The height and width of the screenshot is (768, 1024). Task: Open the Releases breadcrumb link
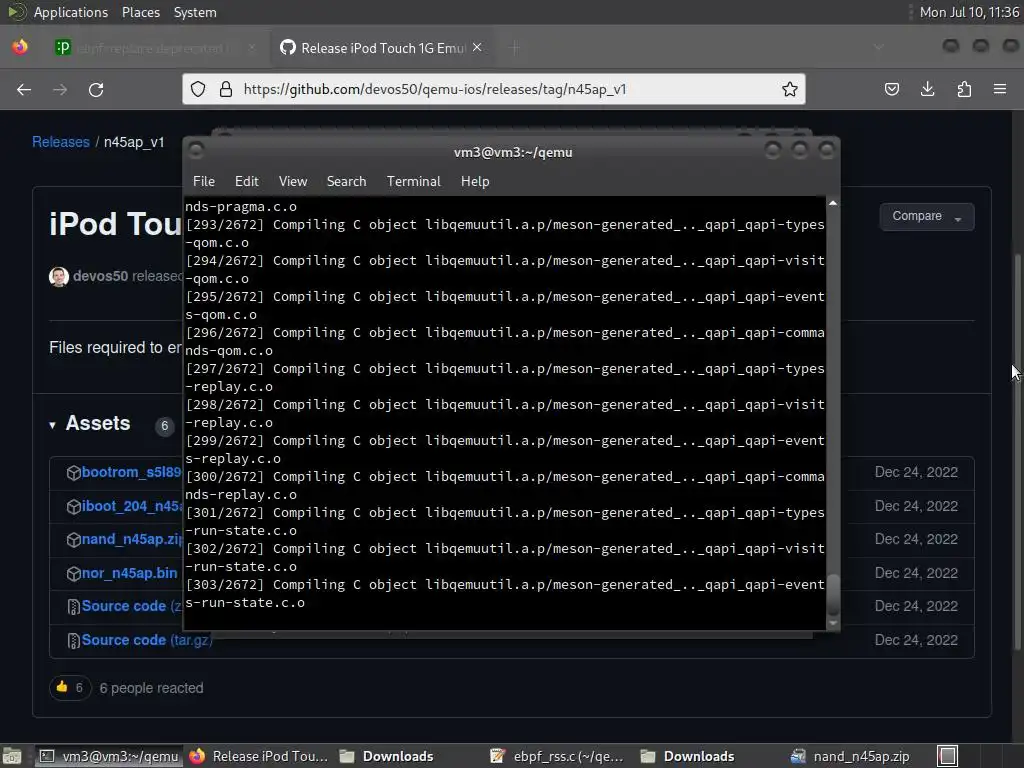point(61,142)
